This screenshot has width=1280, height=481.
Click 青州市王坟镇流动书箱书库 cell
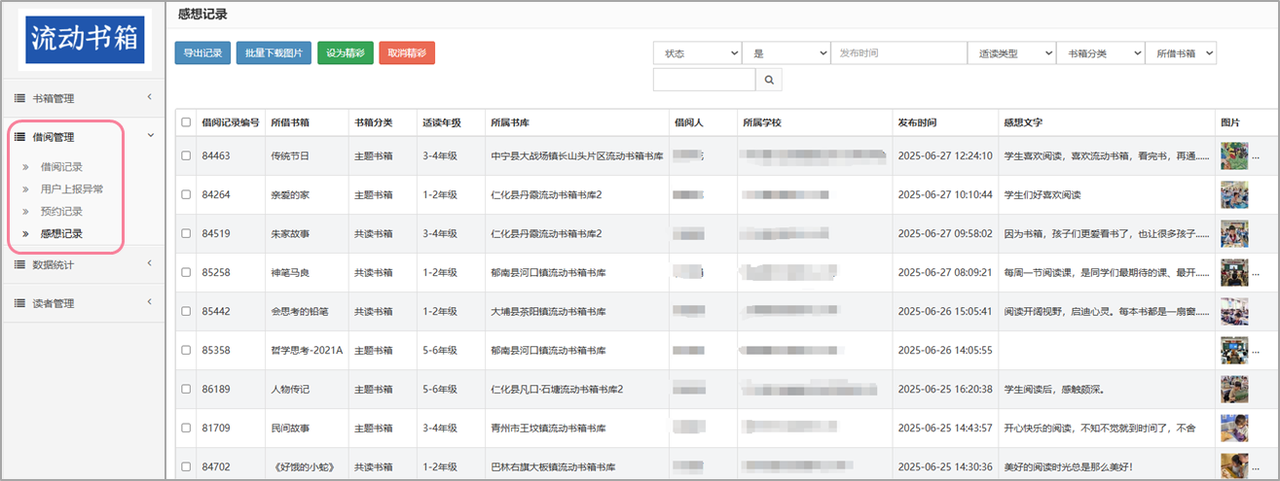[x=549, y=428]
